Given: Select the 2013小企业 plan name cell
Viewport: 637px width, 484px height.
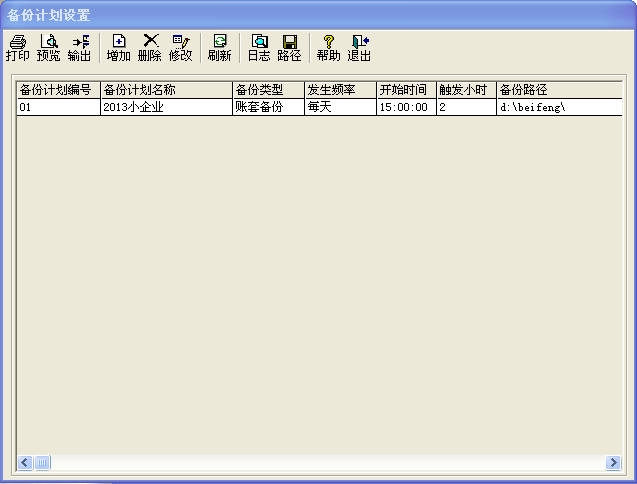Looking at the screenshot, I should tap(166, 107).
